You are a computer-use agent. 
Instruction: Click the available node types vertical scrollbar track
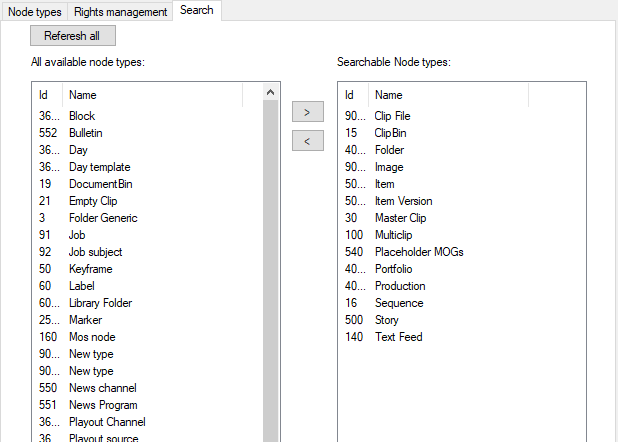[x=270, y=271]
